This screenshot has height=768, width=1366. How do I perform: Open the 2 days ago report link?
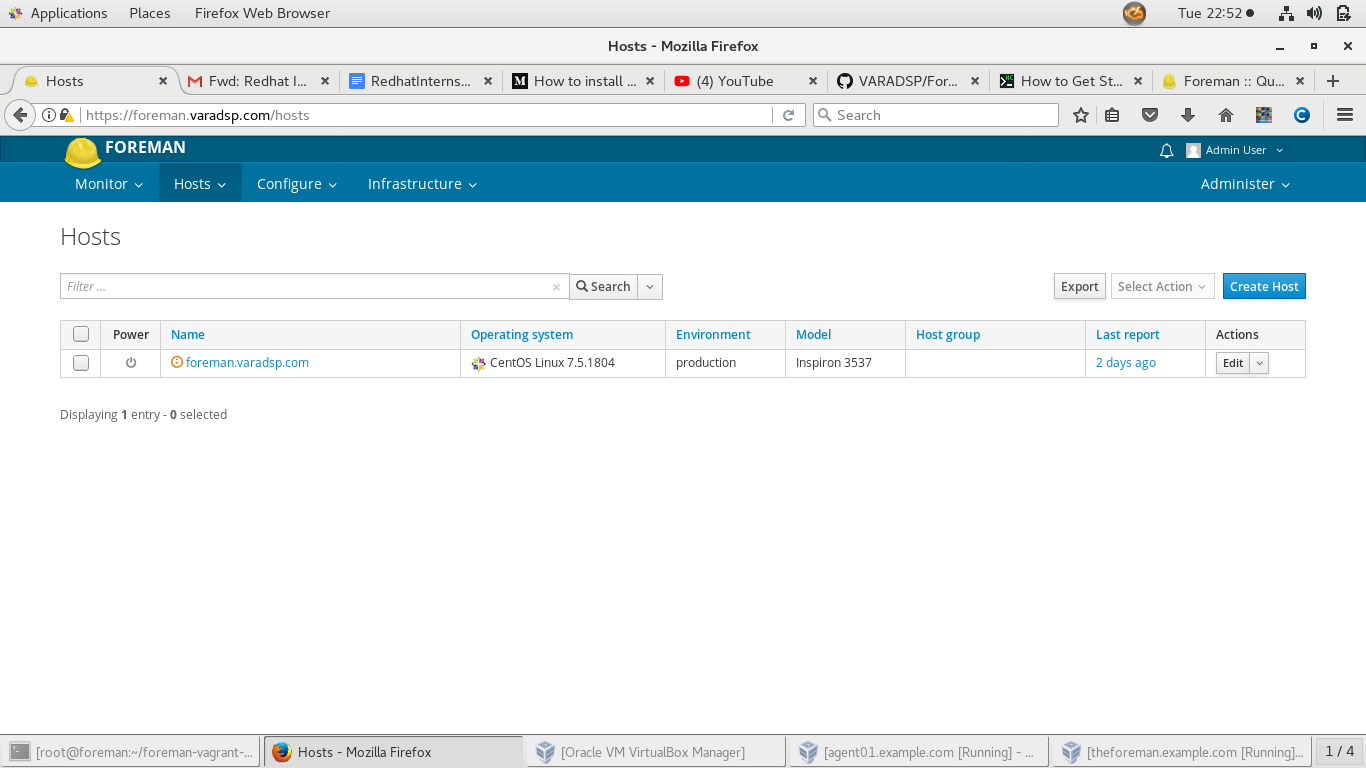(1125, 363)
